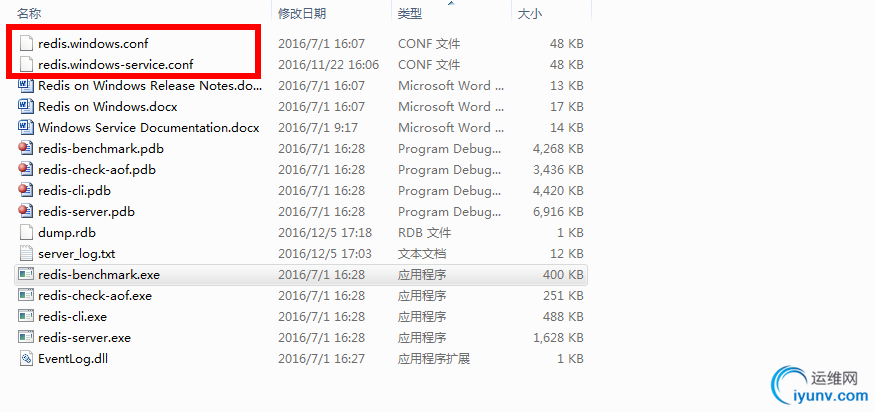Screen dimensions: 874x412
Task: Click the 文本文档 type cell
Action: coord(422,254)
